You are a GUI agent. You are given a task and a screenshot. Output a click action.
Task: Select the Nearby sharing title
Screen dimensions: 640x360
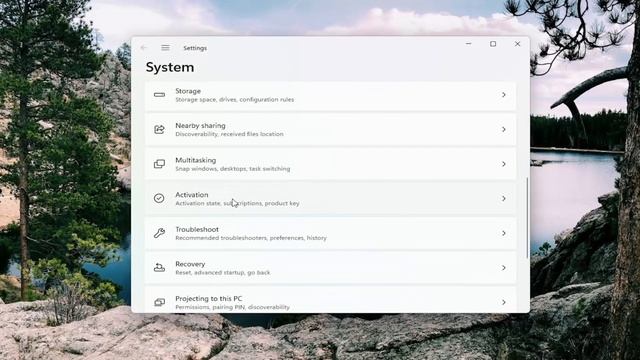pyautogui.click(x=200, y=126)
